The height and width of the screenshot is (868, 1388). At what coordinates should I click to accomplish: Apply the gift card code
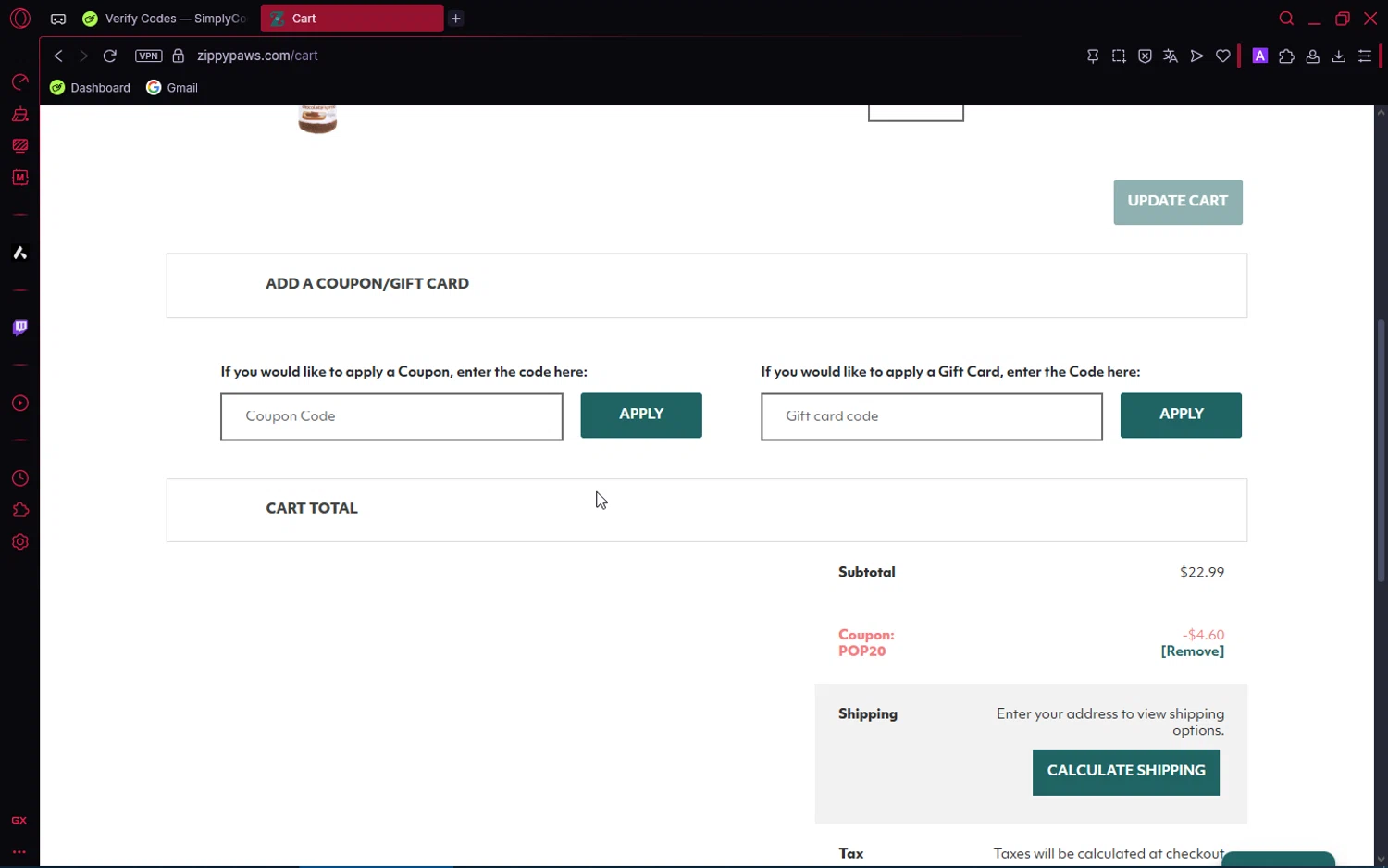pos(1181,415)
